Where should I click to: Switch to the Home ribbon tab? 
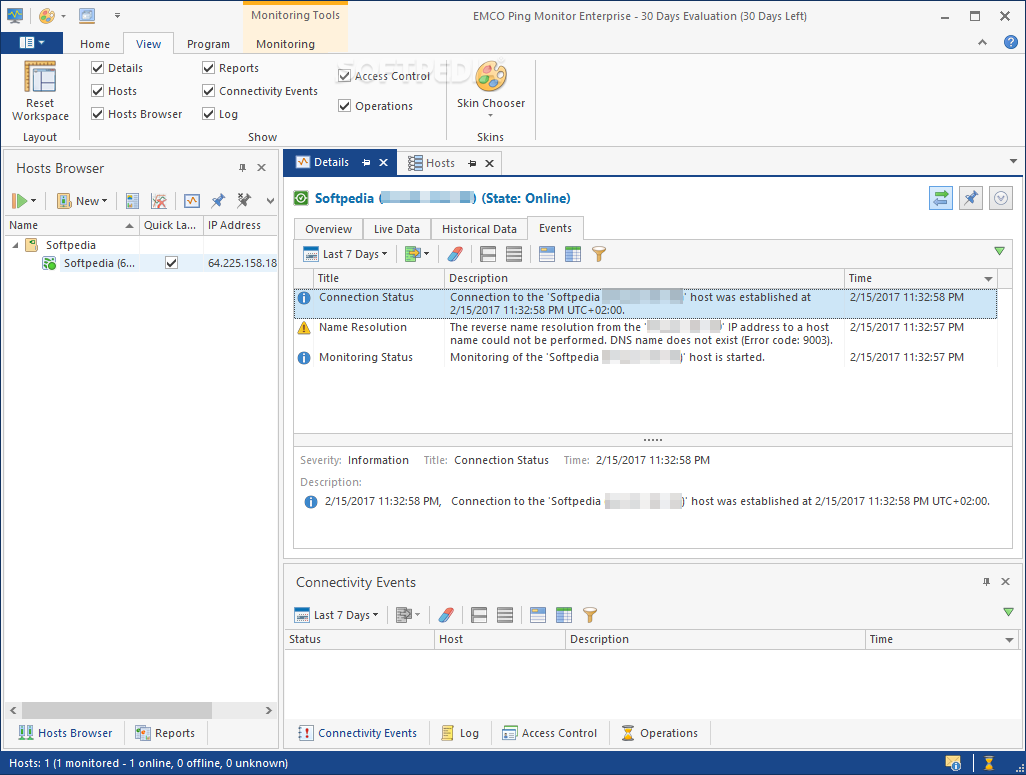coord(95,44)
